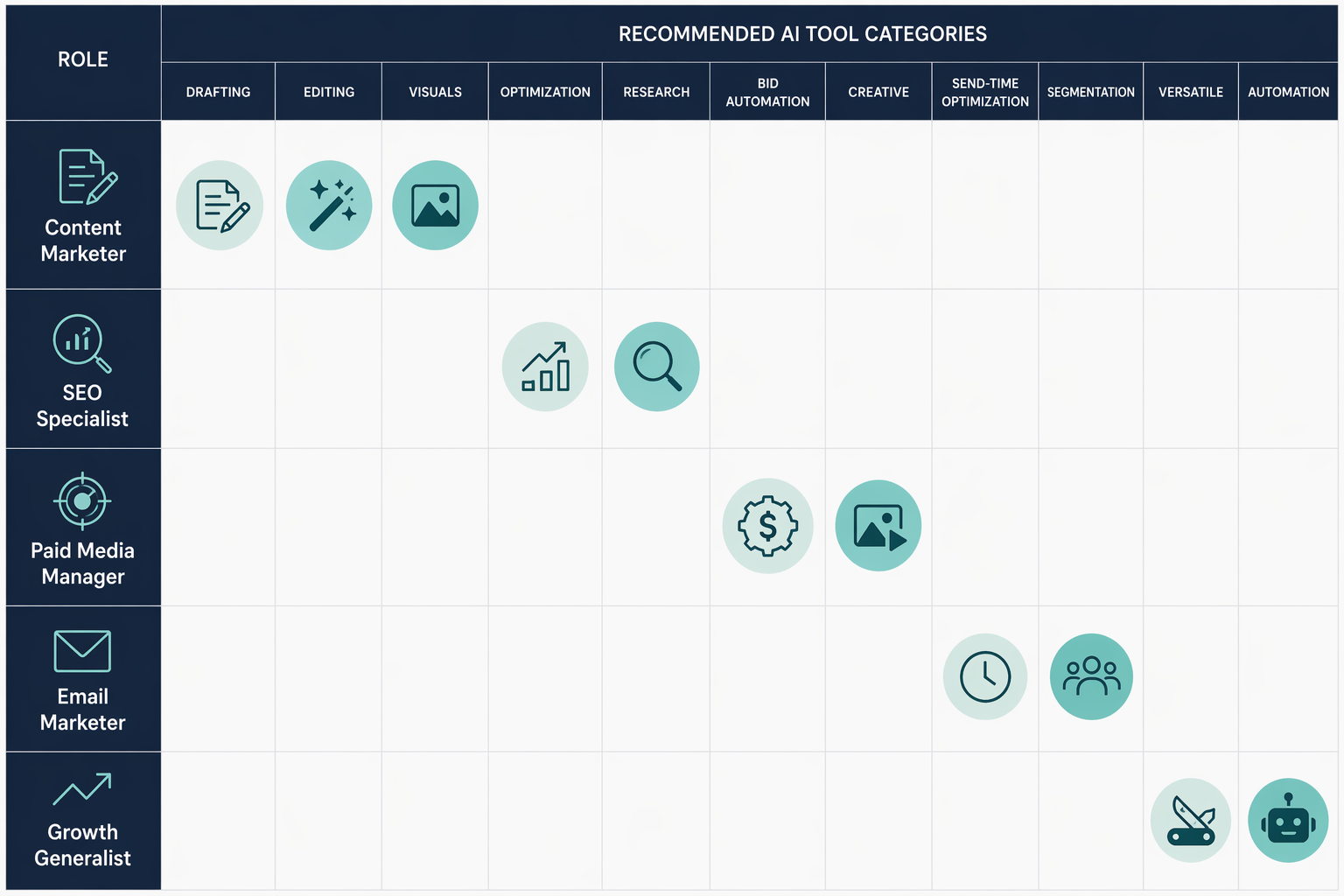Select the AUTOMATION column header
Viewport: 1344px width, 896px height.
1288,92
